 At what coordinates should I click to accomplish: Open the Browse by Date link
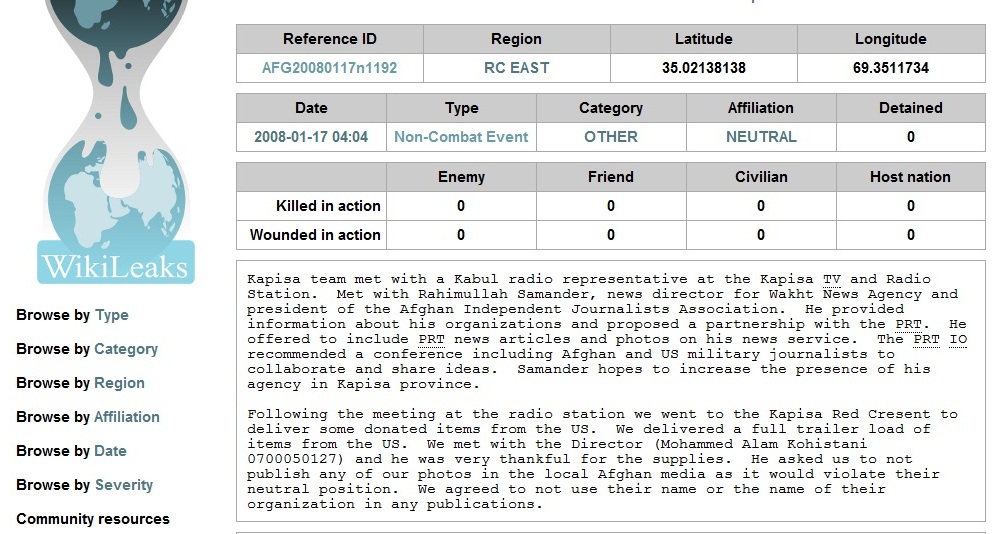click(110, 451)
